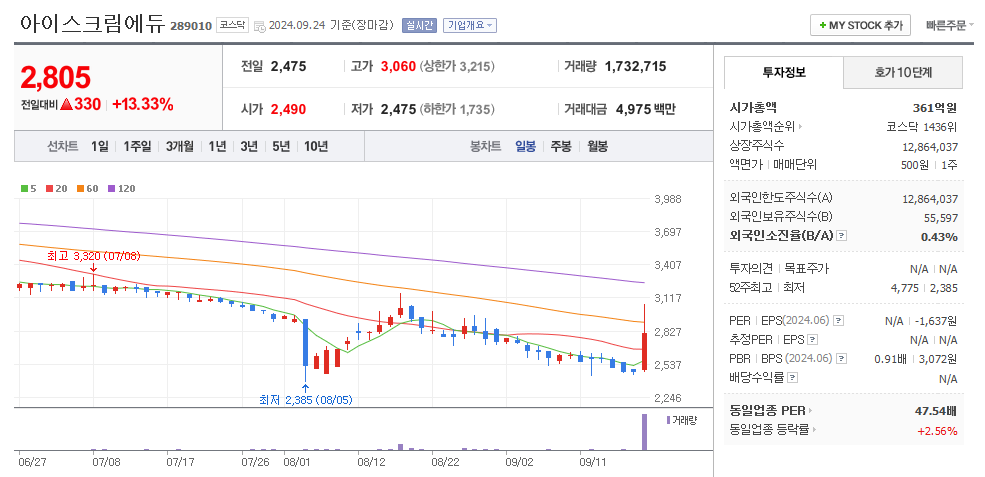
Task: Click the 0.43% foreign ownership ratio
Action: tap(940, 236)
